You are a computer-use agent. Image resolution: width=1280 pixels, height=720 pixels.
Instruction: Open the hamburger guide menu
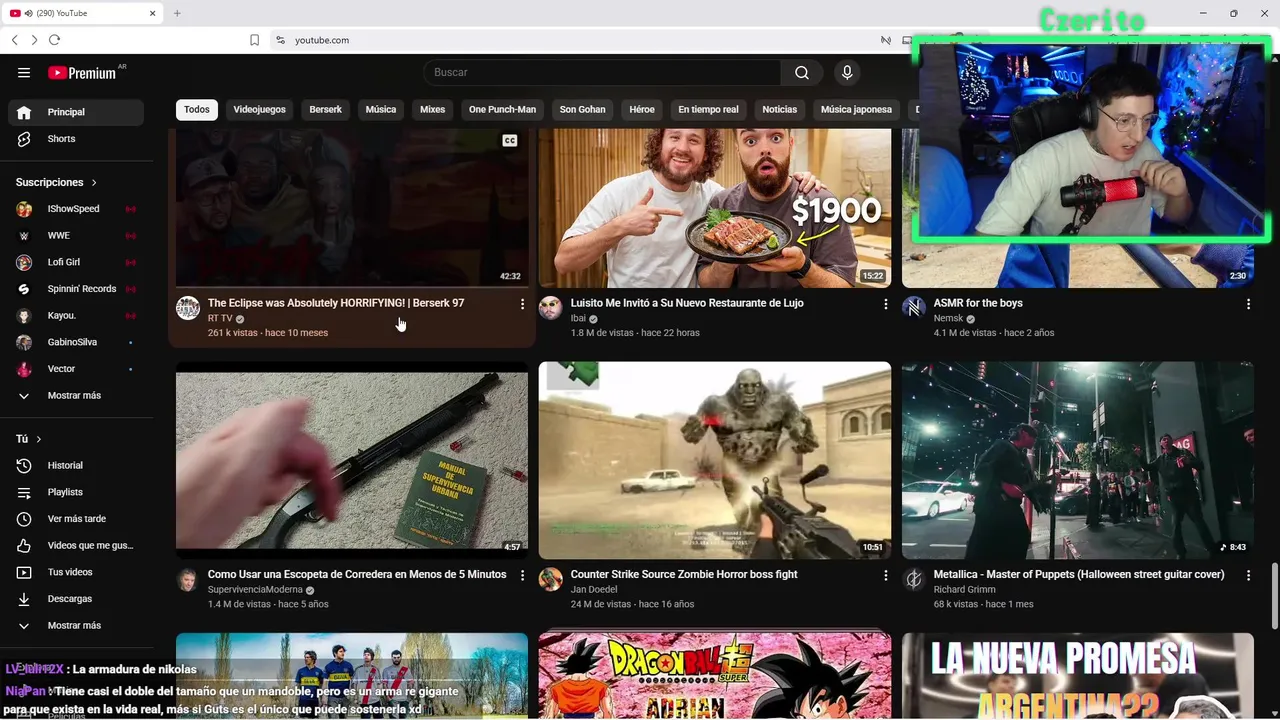click(24, 73)
